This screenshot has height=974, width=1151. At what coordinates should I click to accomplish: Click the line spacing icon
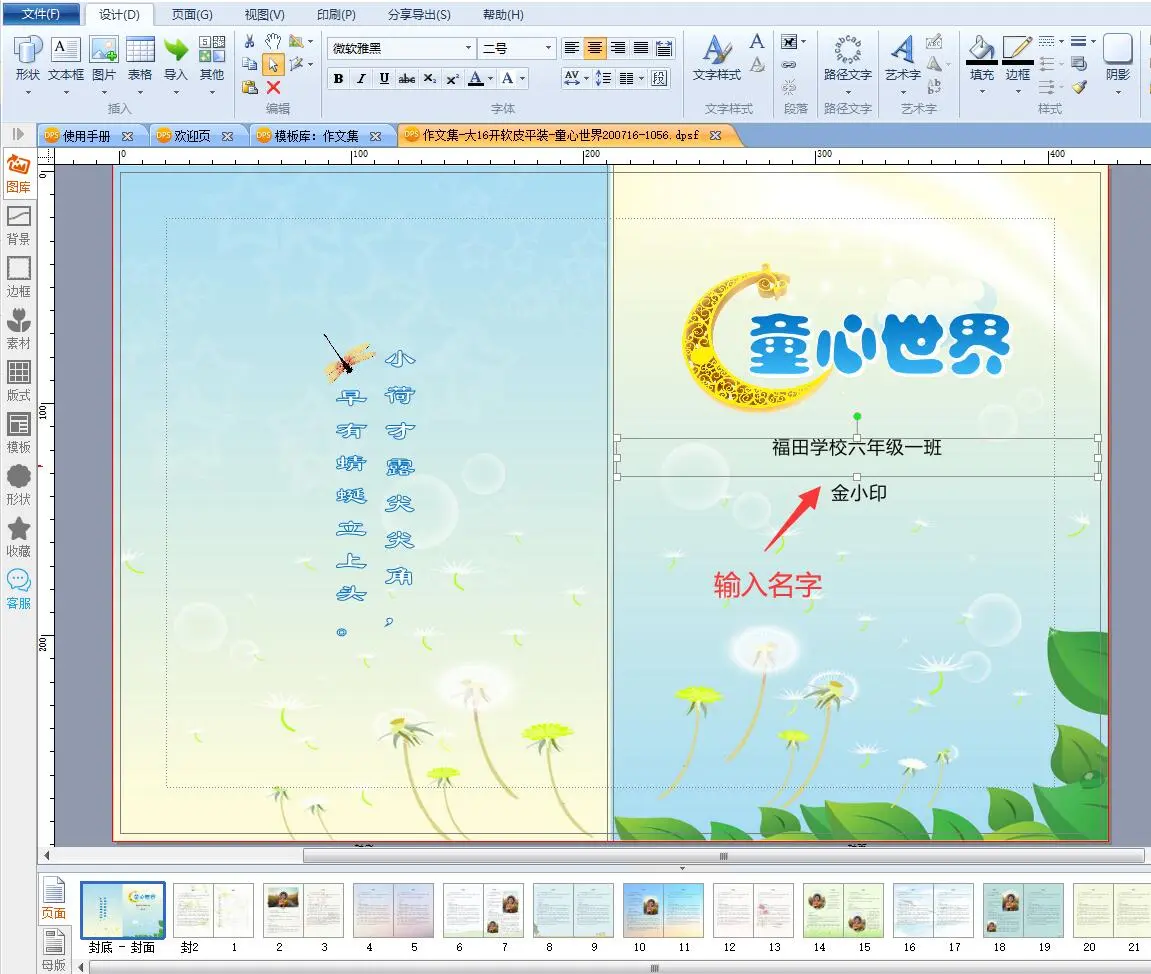click(x=603, y=78)
